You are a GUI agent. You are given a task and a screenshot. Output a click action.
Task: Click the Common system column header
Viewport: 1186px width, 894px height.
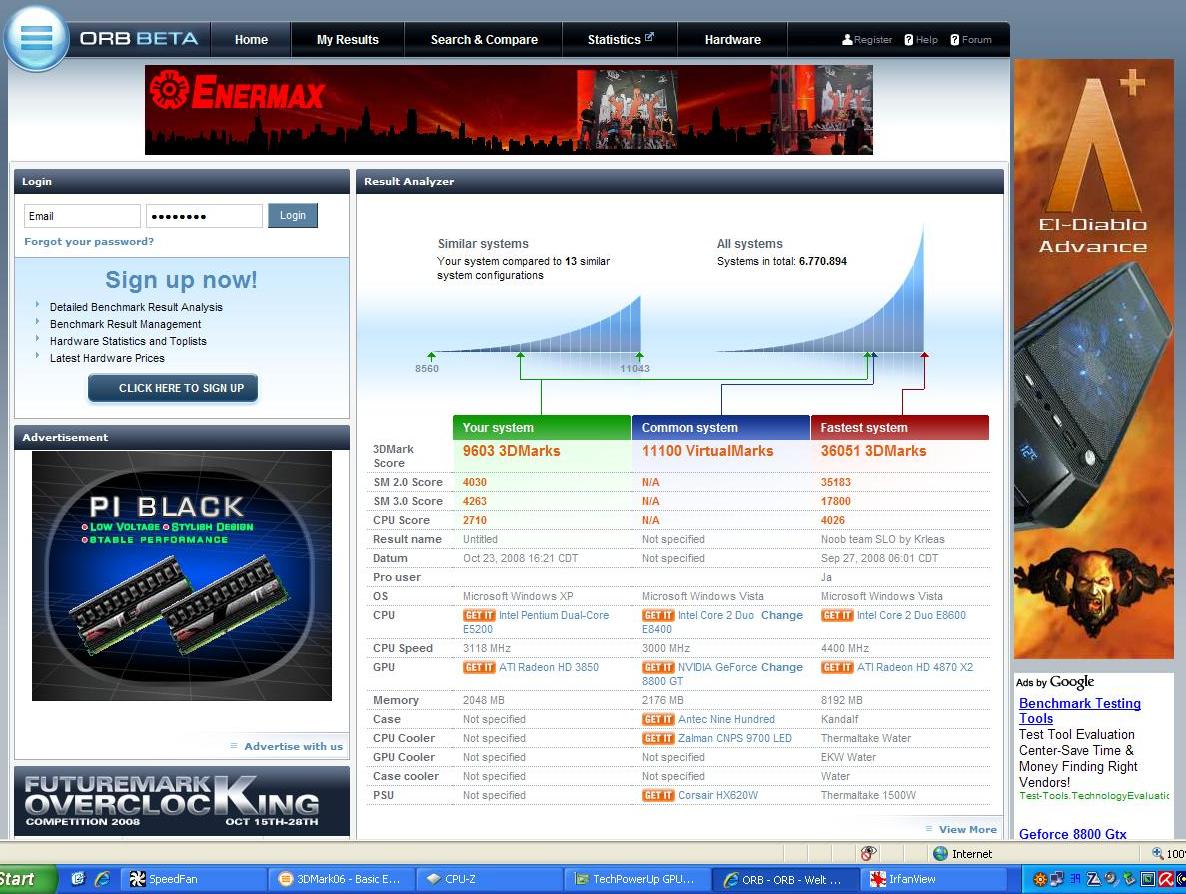pyautogui.click(x=721, y=427)
